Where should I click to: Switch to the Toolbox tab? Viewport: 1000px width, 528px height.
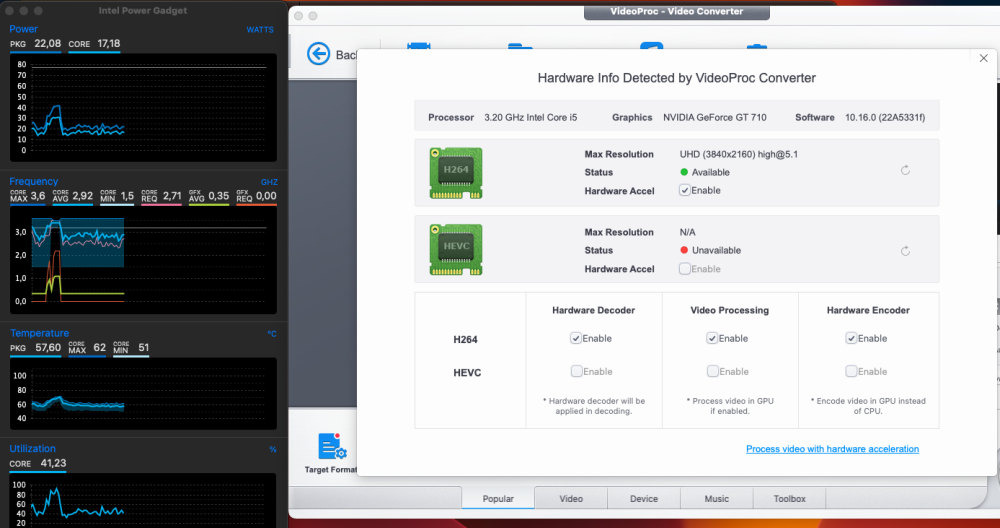click(790, 498)
